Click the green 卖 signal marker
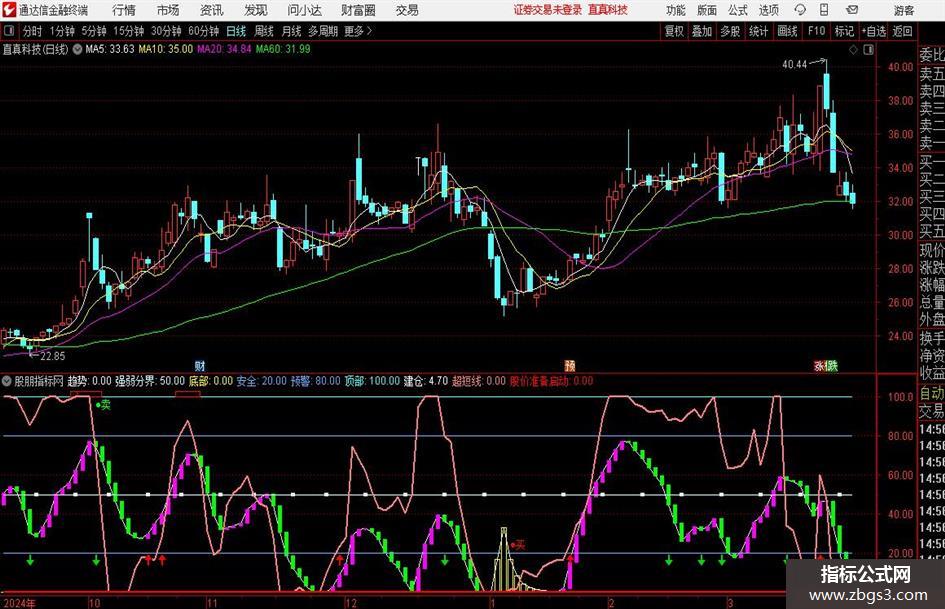 (105, 405)
